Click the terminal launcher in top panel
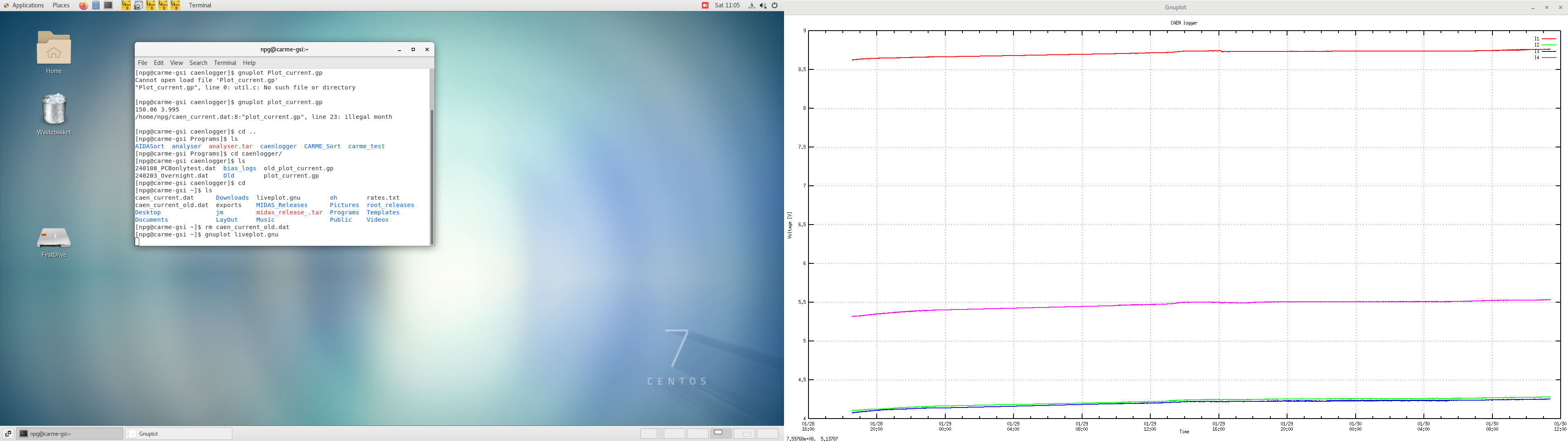This screenshot has width=1568, height=441. (x=108, y=5)
